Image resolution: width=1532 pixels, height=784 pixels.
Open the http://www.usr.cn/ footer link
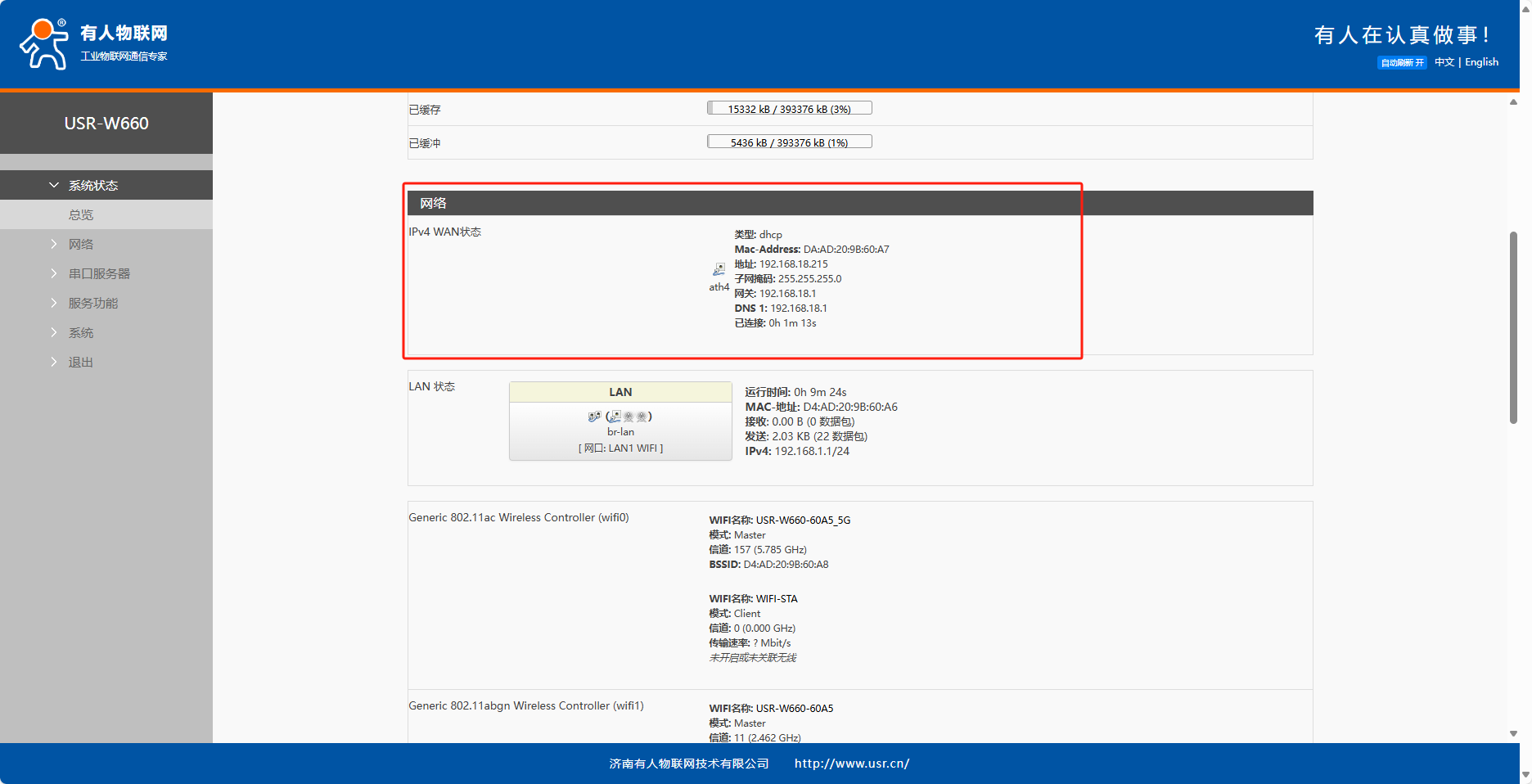(x=851, y=764)
